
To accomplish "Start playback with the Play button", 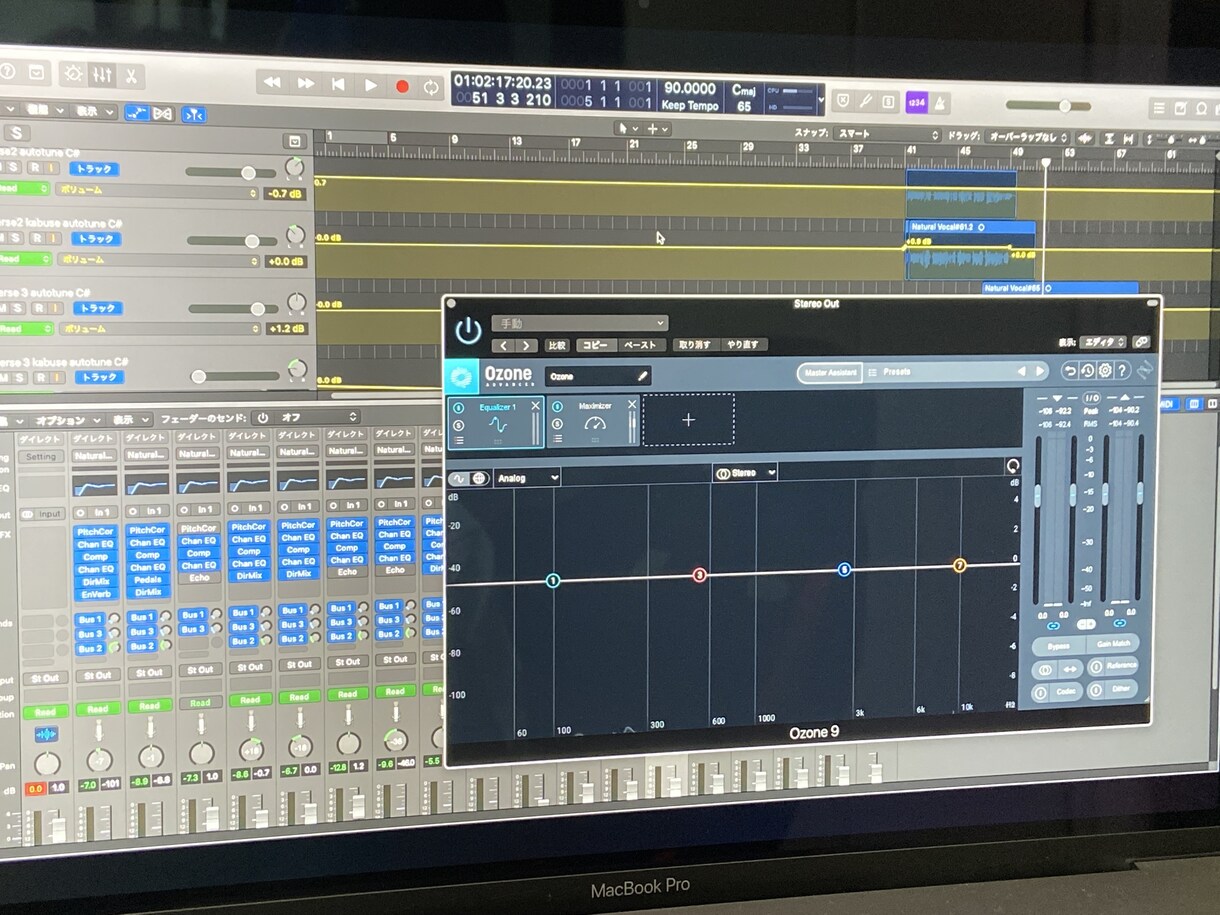I will pyautogui.click(x=370, y=86).
